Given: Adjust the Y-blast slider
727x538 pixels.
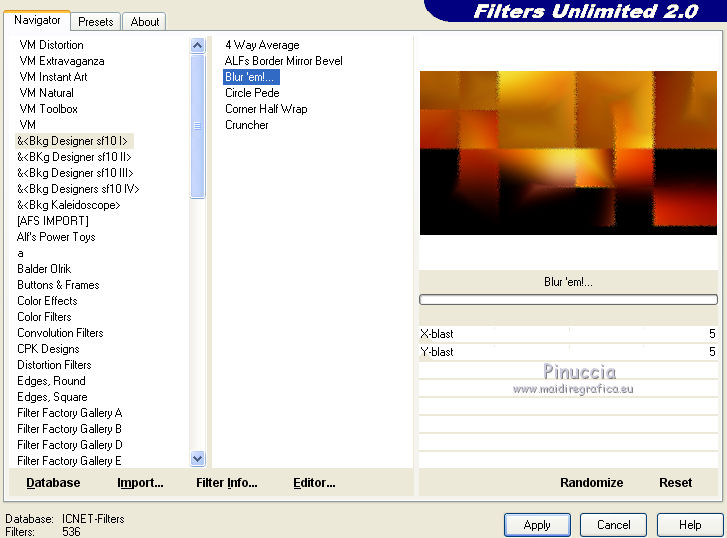Looking at the screenshot, I should (568, 352).
